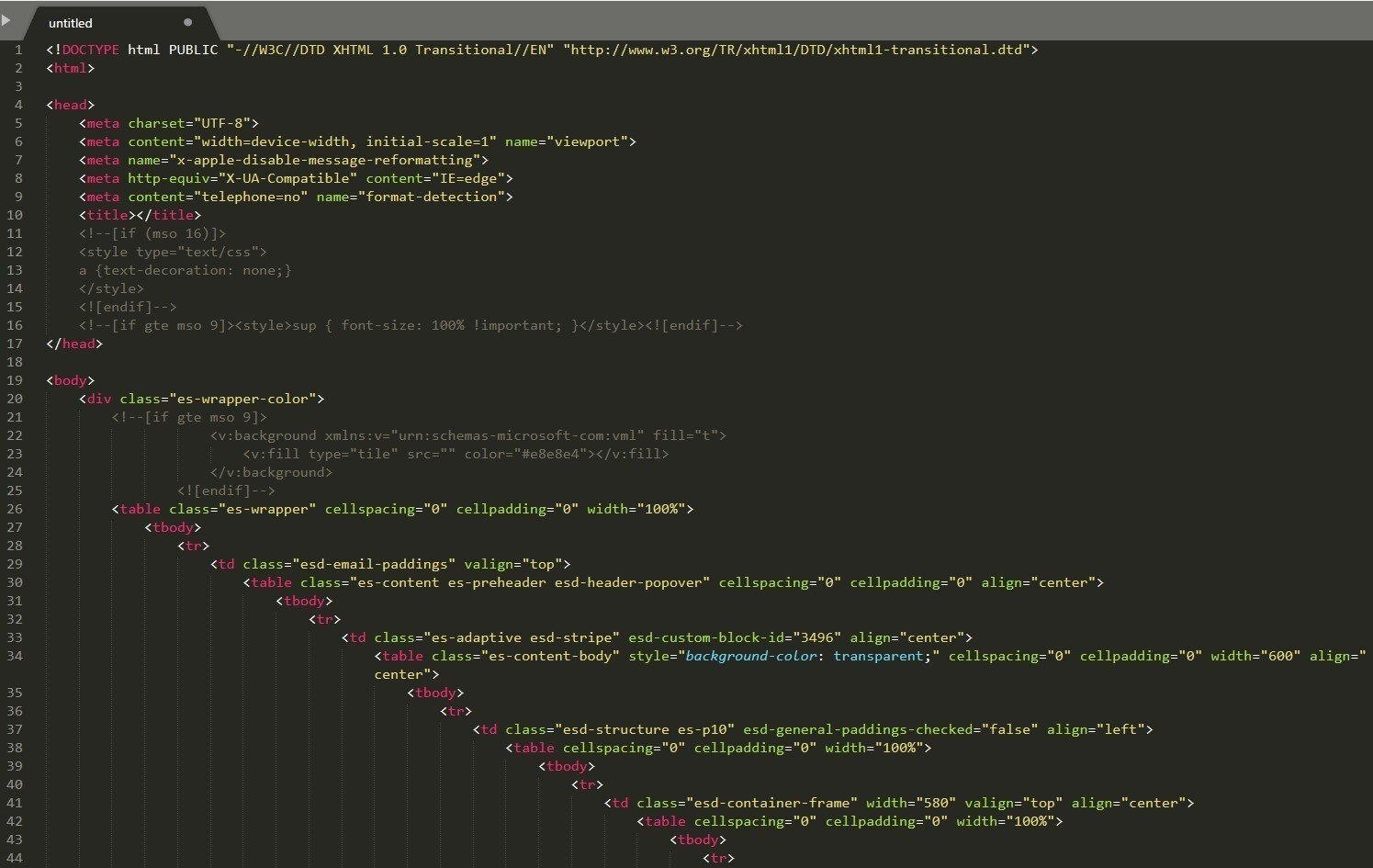Viewport: 1373px width, 868px height.
Task: Click the unsaved-changes dot on the untitled tab
Action: click(187, 23)
